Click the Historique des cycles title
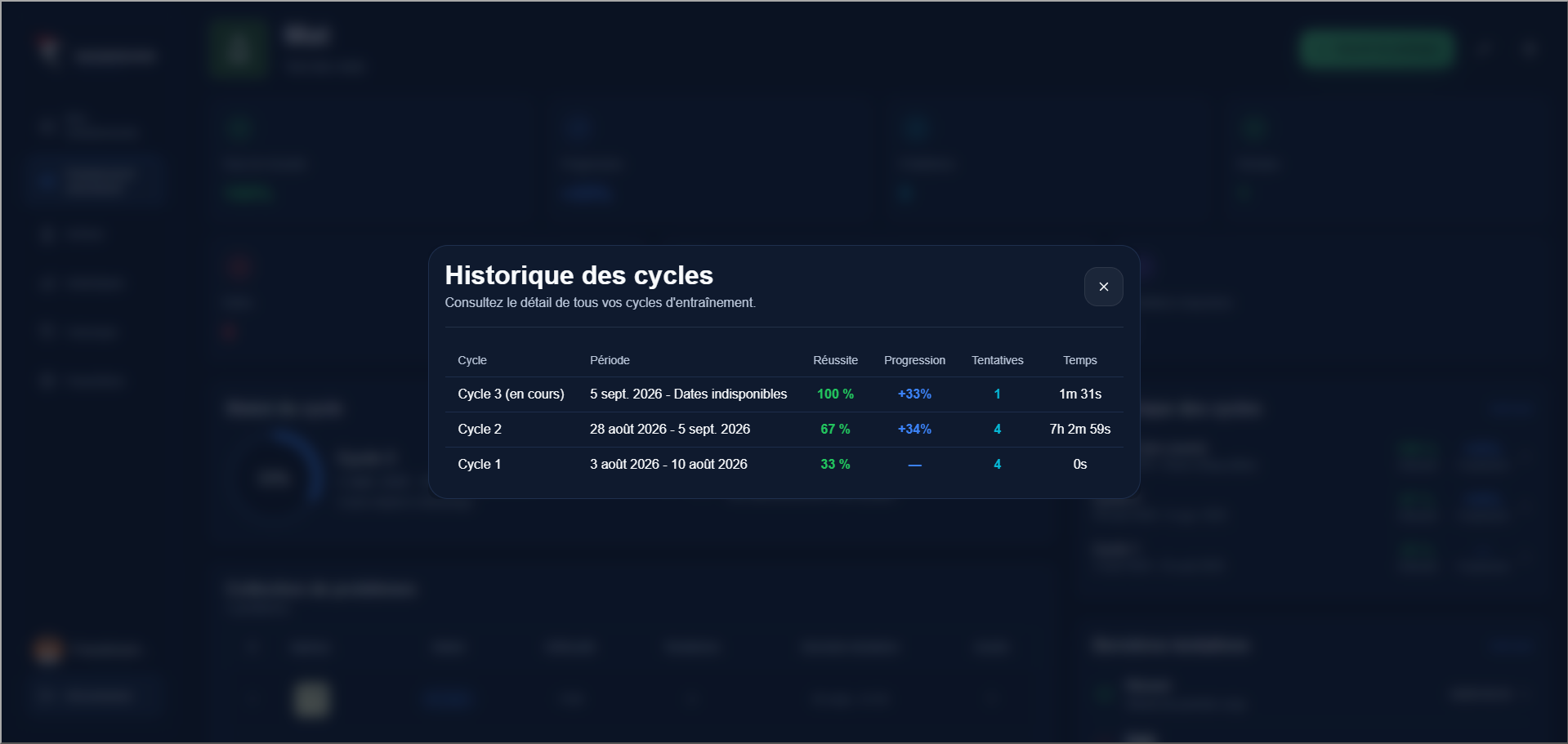 (x=579, y=275)
